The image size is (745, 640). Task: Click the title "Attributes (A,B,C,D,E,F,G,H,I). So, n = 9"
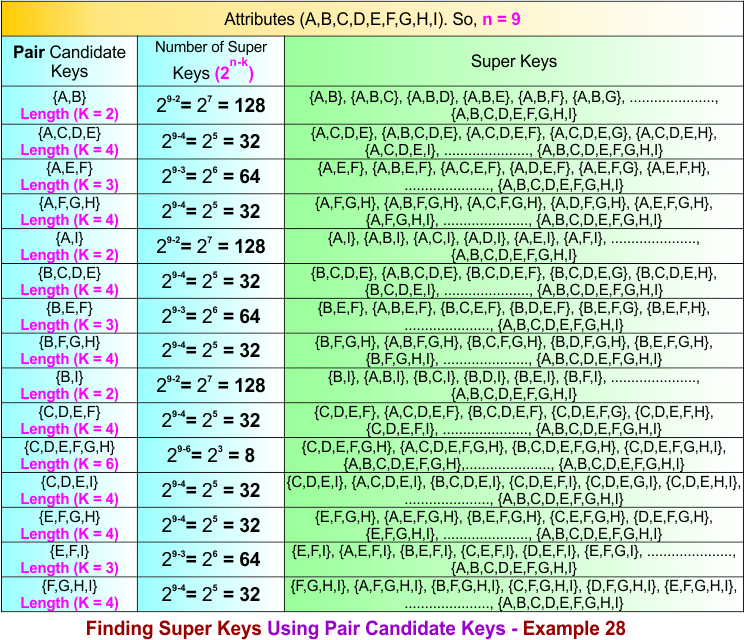(372, 19)
